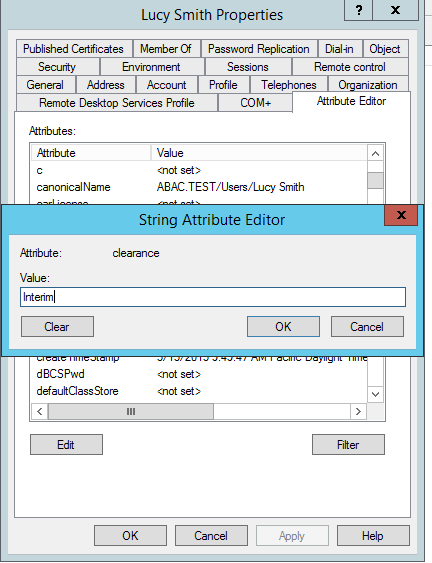This screenshot has width=432, height=563.
Task: Confirm String Attribute Editor with OK
Action: coord(283,327)
